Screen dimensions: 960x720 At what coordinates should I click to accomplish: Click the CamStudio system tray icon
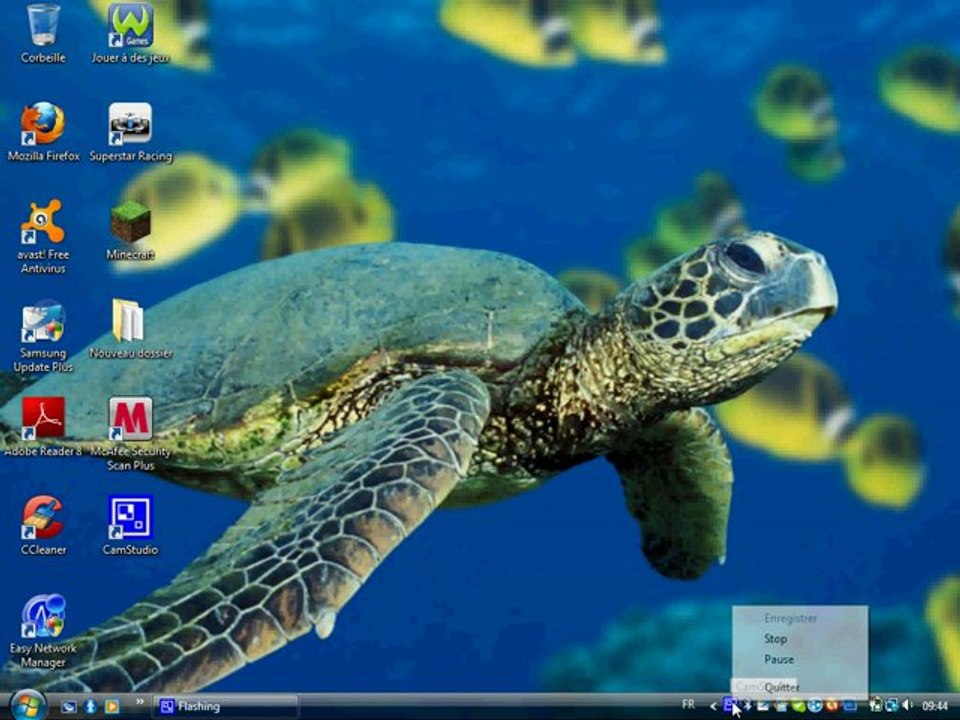(730, 705)
